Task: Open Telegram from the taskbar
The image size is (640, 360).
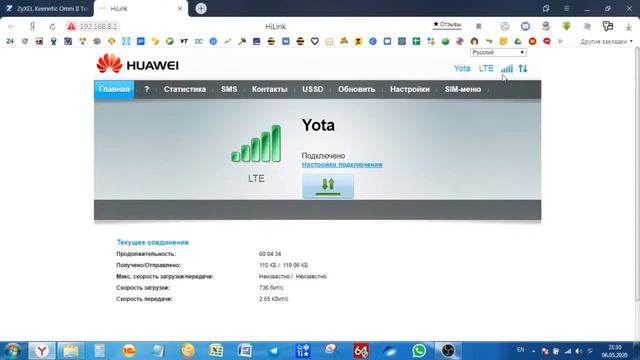Action: 273,351
